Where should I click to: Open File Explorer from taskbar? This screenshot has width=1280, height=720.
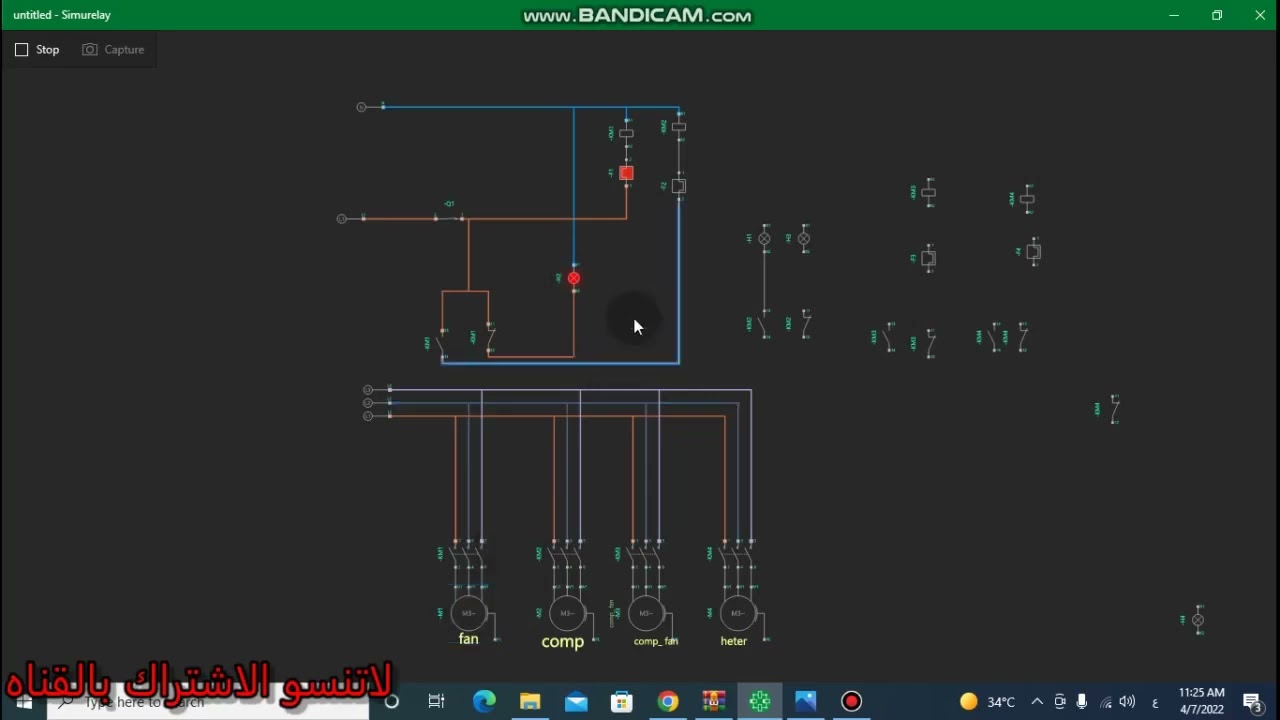[530, 701]
